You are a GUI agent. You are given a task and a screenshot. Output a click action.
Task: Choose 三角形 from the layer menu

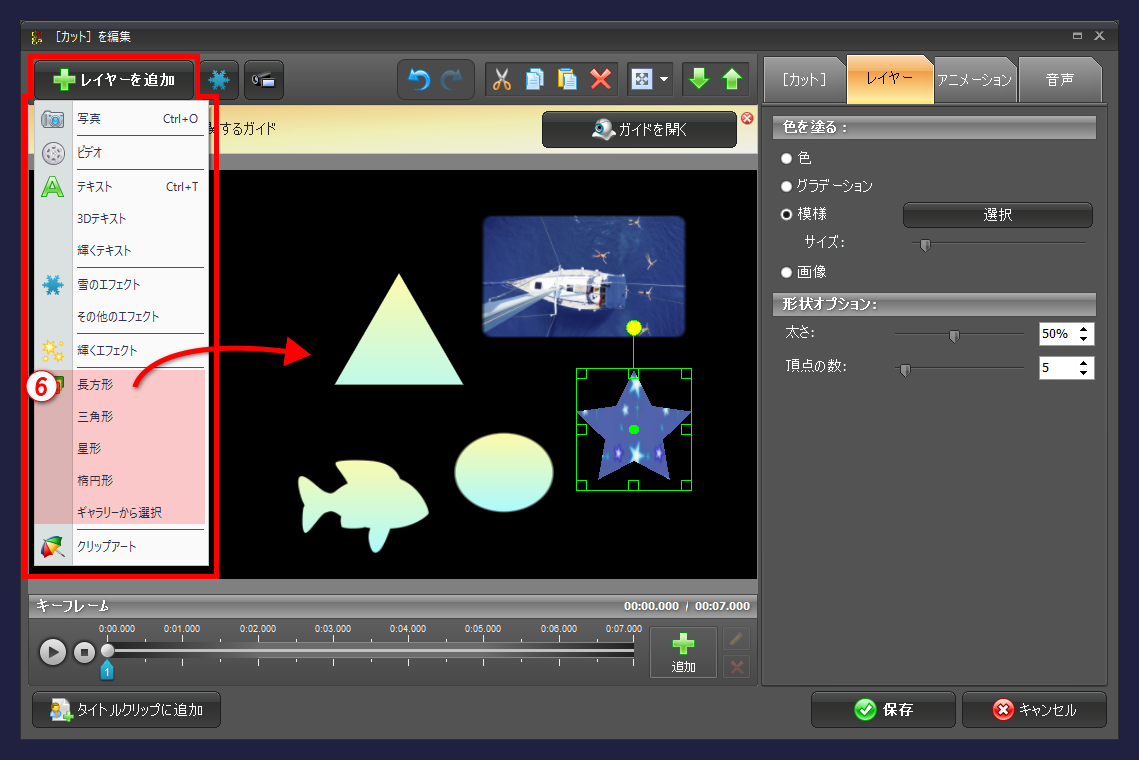coord(96,416)
